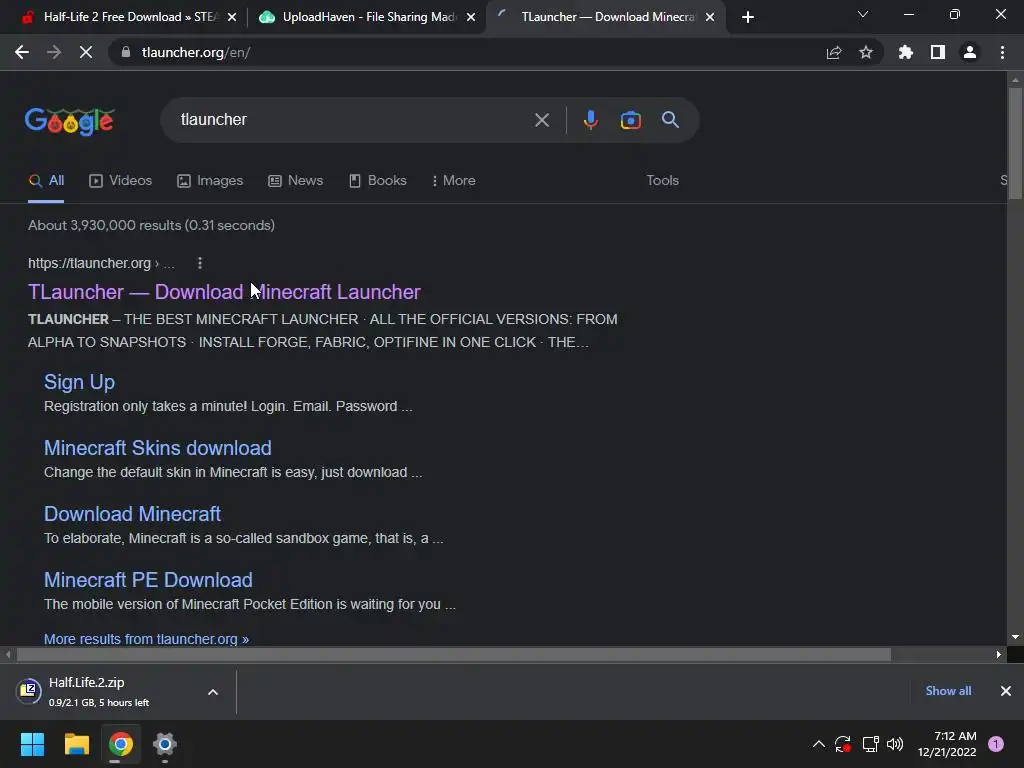Screen dimensions: 1024x768
Task: Open the tab search dropdown arrow
Action: point(863,14)
